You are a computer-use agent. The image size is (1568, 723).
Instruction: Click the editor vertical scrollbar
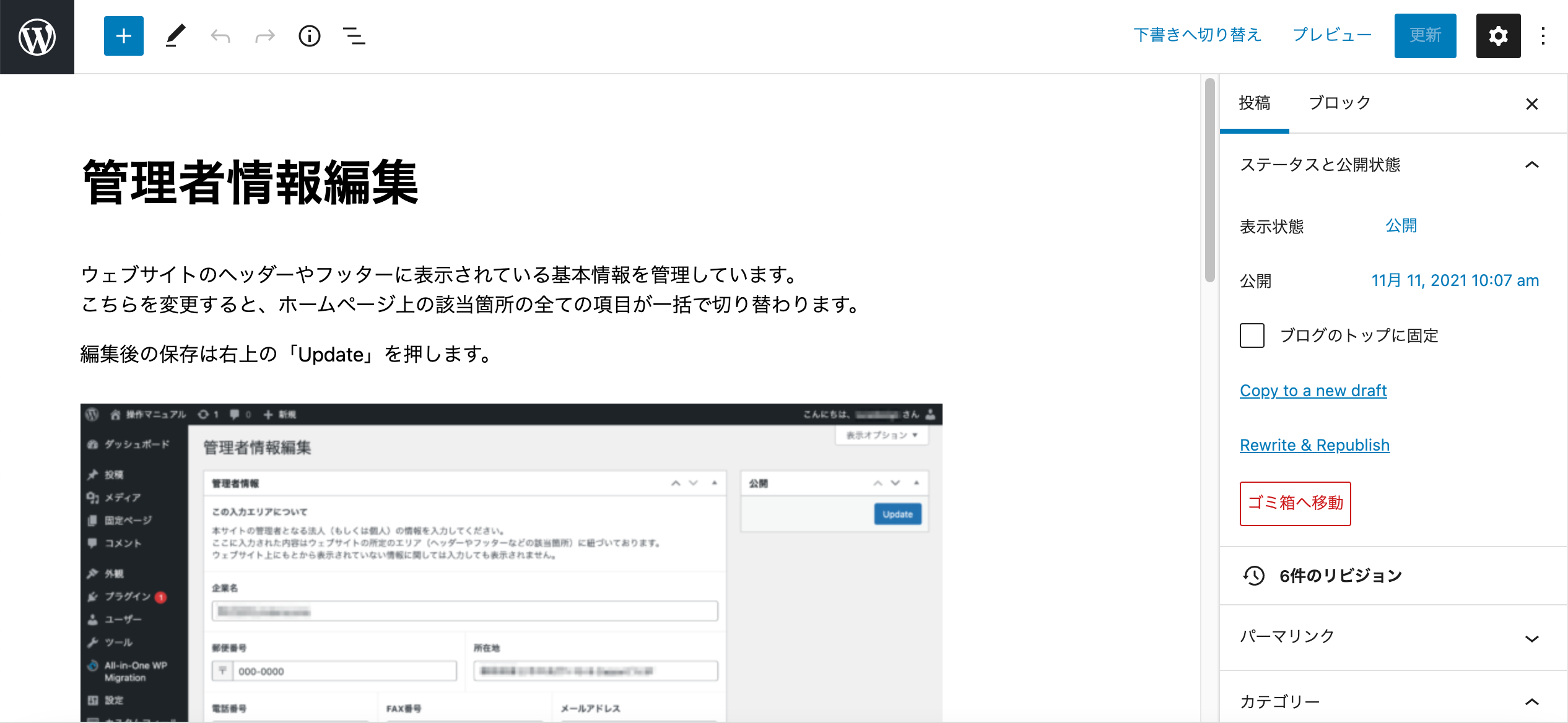click(x=1209, y=180)
